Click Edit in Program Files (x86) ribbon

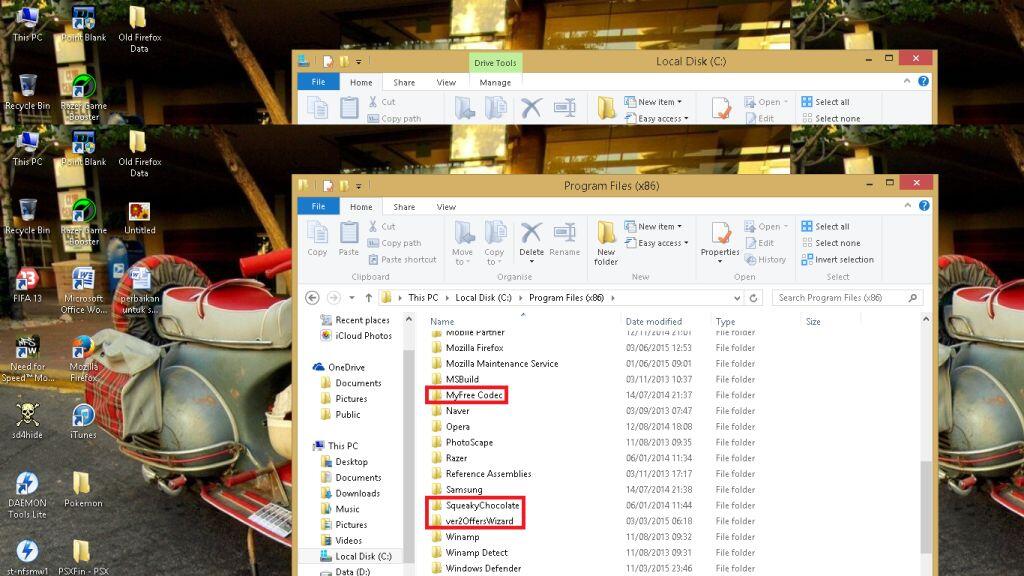(760, 243)
